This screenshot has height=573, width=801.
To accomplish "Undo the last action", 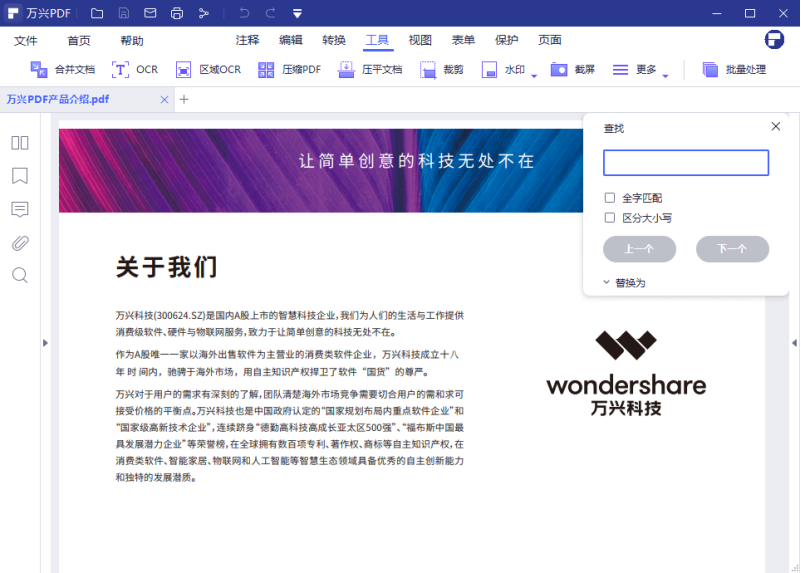I will (244, 13).
